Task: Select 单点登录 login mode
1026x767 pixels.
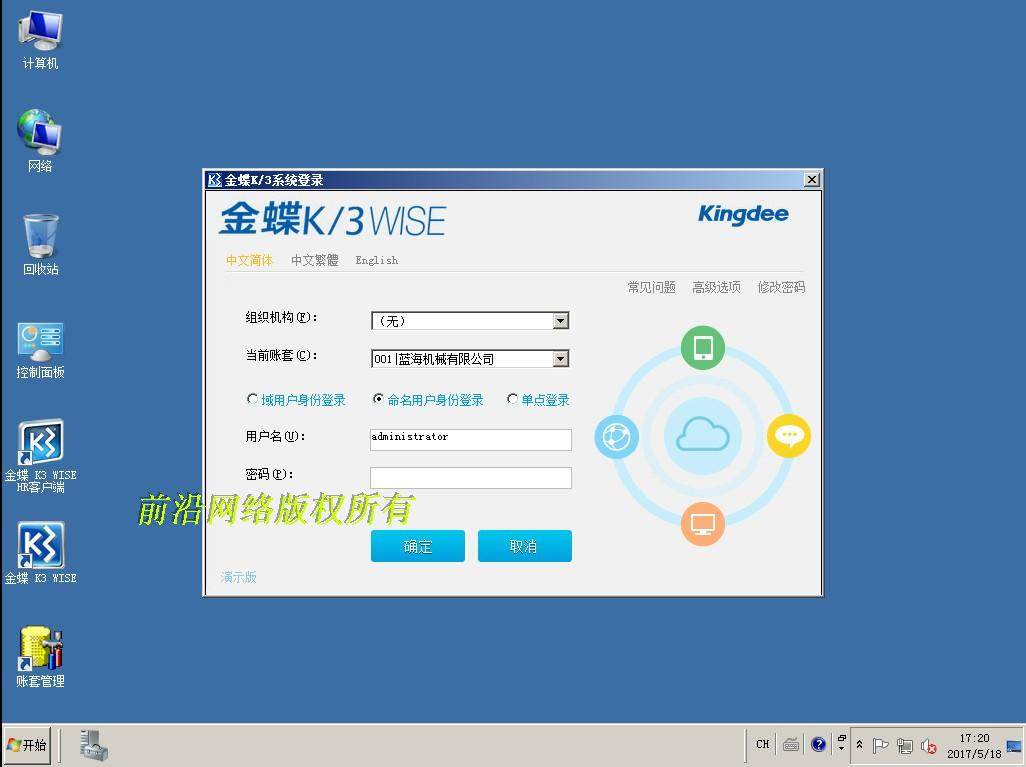Action: click(513, 399)
